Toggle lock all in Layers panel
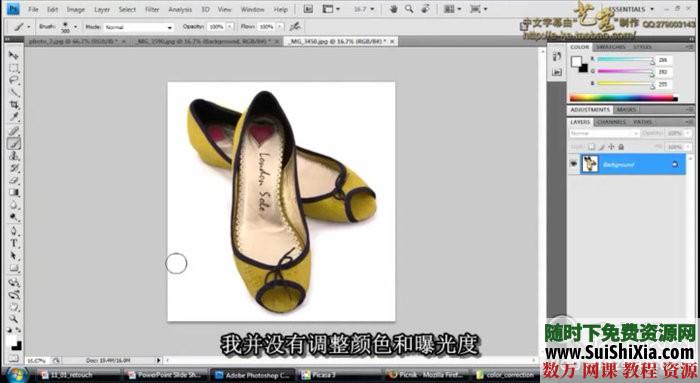The image size is (700, 383). tap(621, 146)
